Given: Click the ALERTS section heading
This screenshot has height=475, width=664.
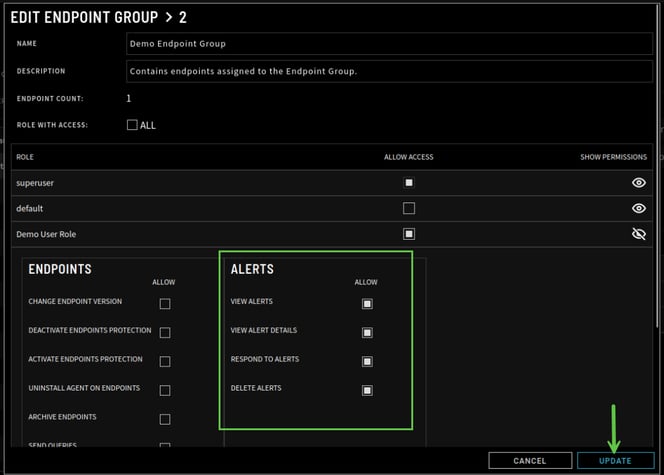Looking at the screenshot, I should [252, 269].
